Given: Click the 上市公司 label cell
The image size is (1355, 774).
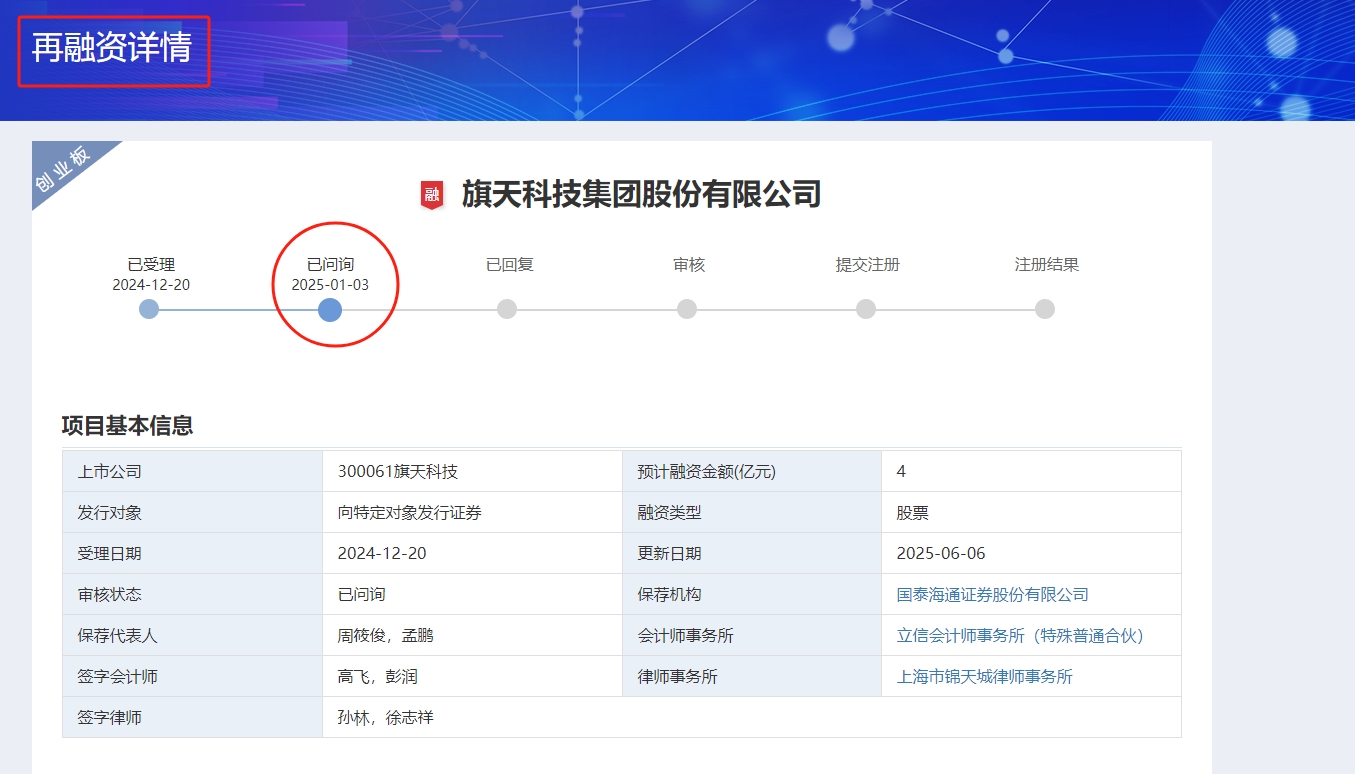Looking at the screenshot, I should (x=192, y=472).
